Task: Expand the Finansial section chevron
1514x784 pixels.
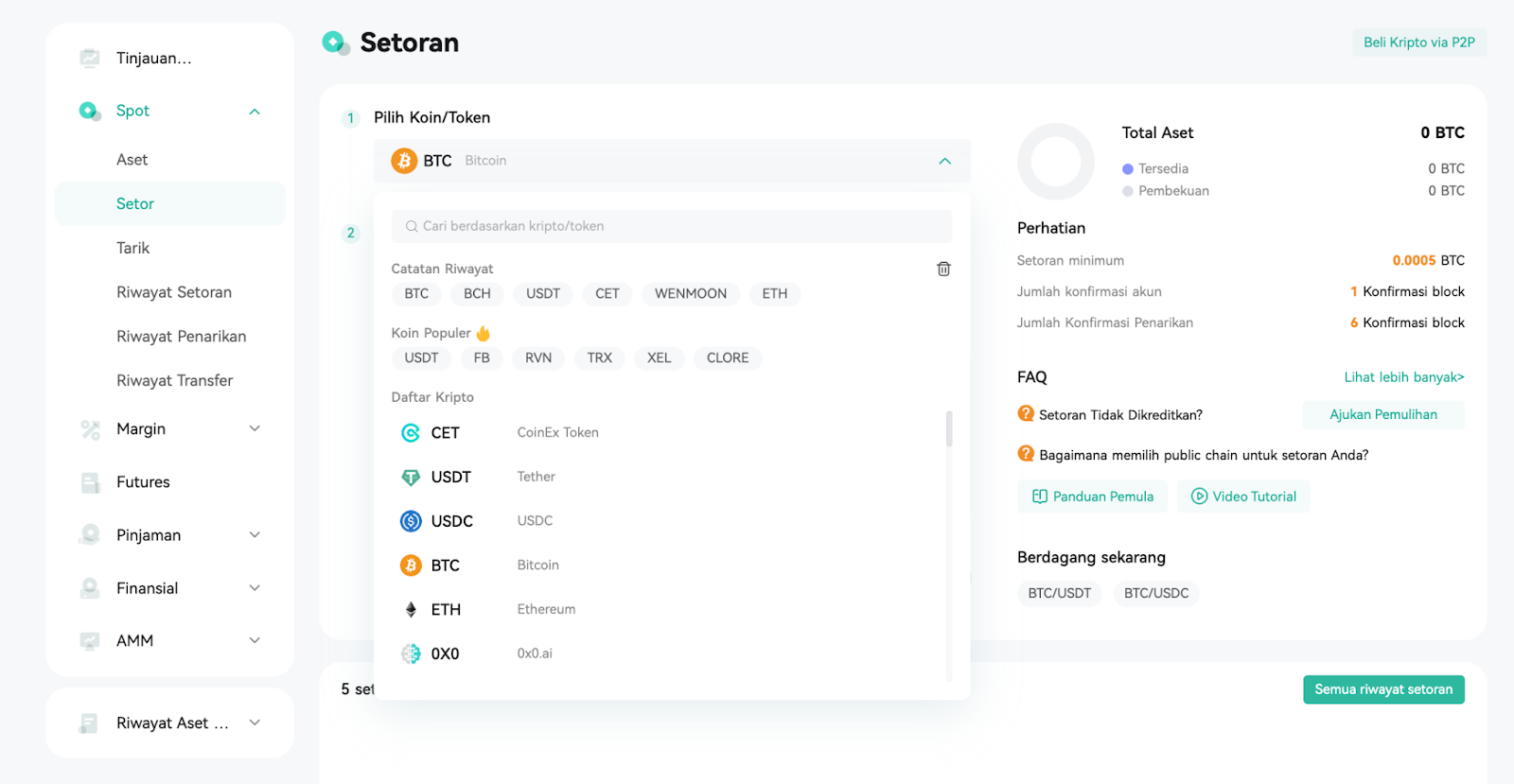Action: 255,587
